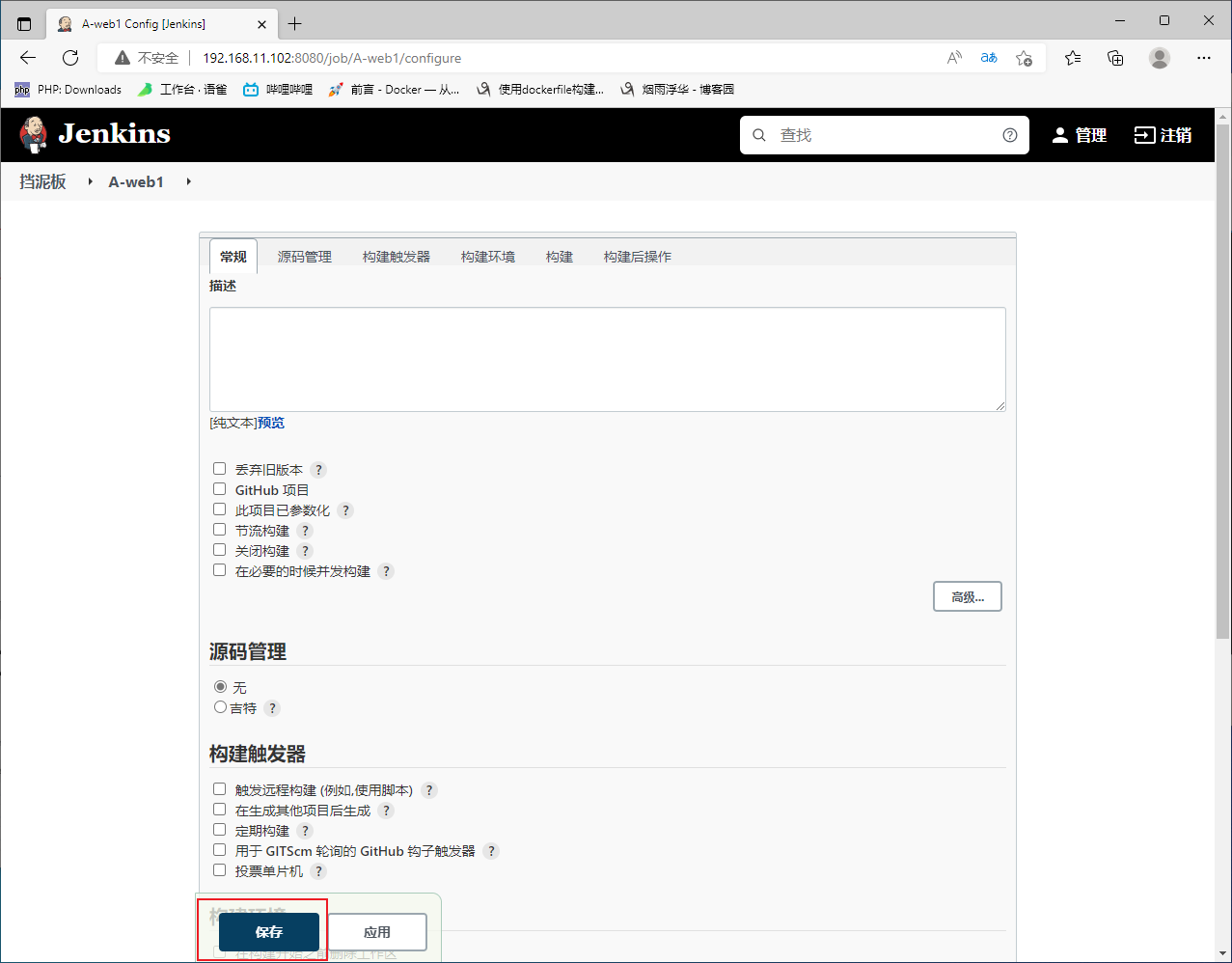
Task: Show help for 定期构建 option
Action: click(x=305, y=831)
